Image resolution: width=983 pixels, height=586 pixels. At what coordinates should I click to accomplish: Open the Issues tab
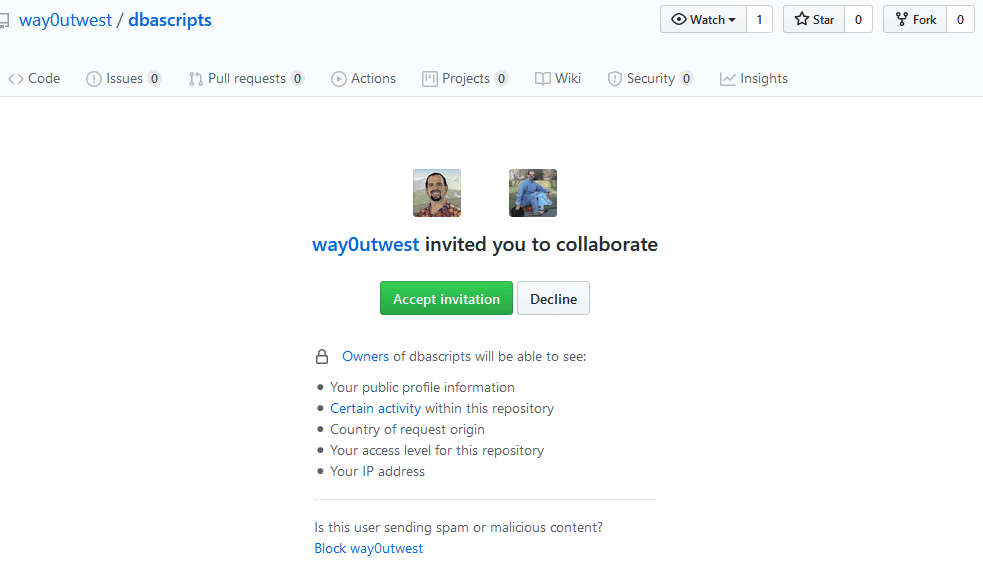tap(124, 78)
